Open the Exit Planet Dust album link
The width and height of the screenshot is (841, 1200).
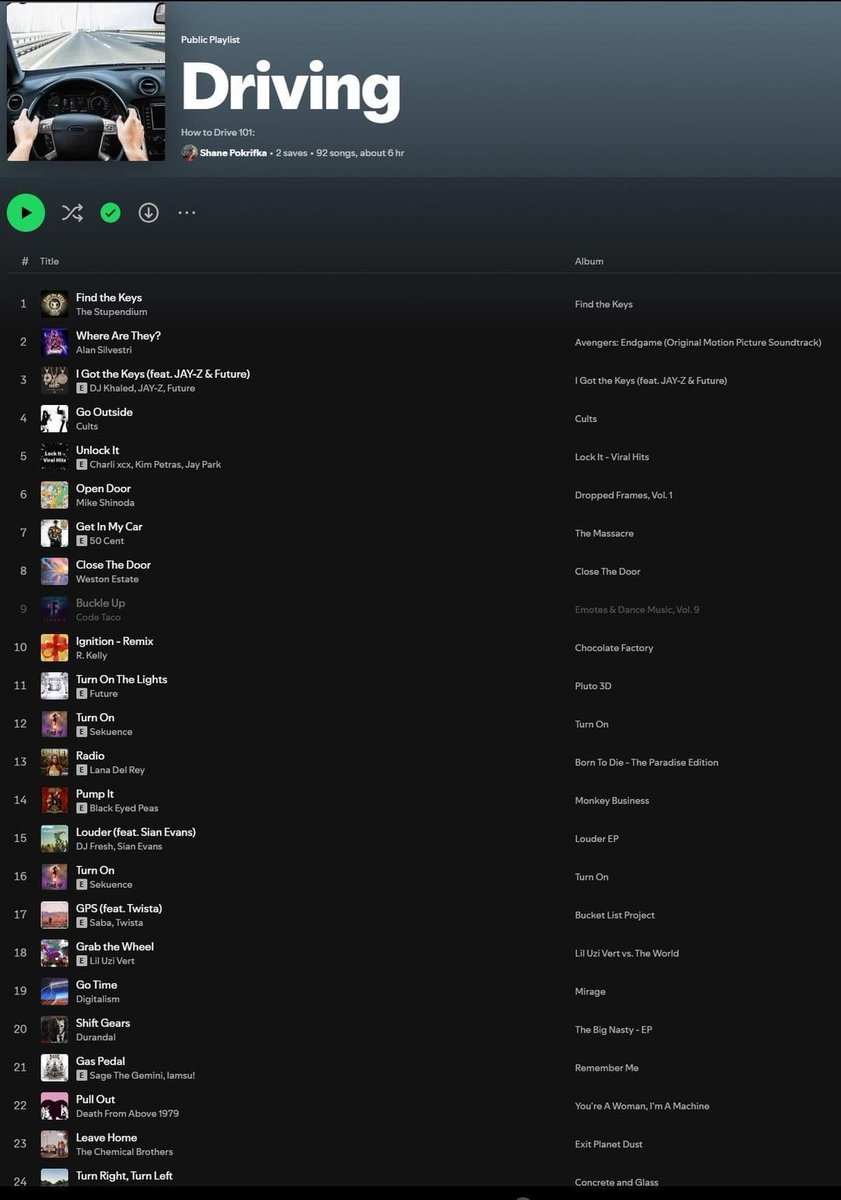click(609, 1144)
